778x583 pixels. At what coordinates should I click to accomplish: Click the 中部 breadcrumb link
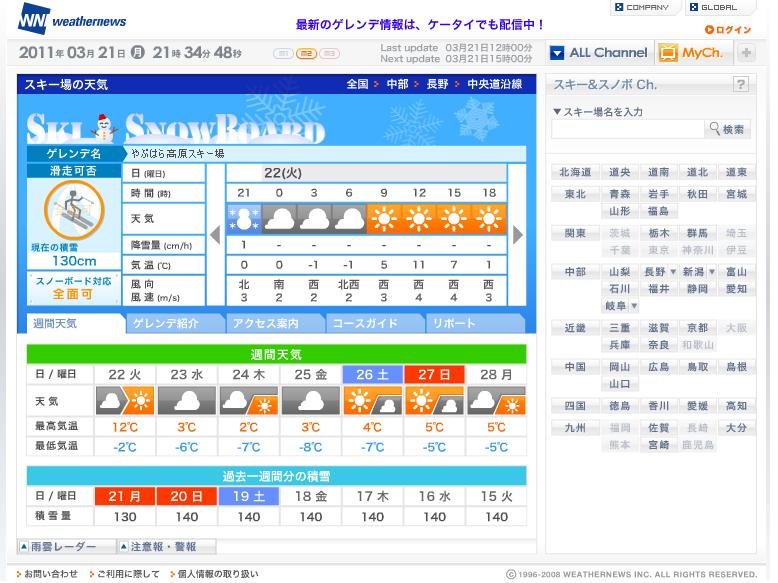(x=397, y=84)
